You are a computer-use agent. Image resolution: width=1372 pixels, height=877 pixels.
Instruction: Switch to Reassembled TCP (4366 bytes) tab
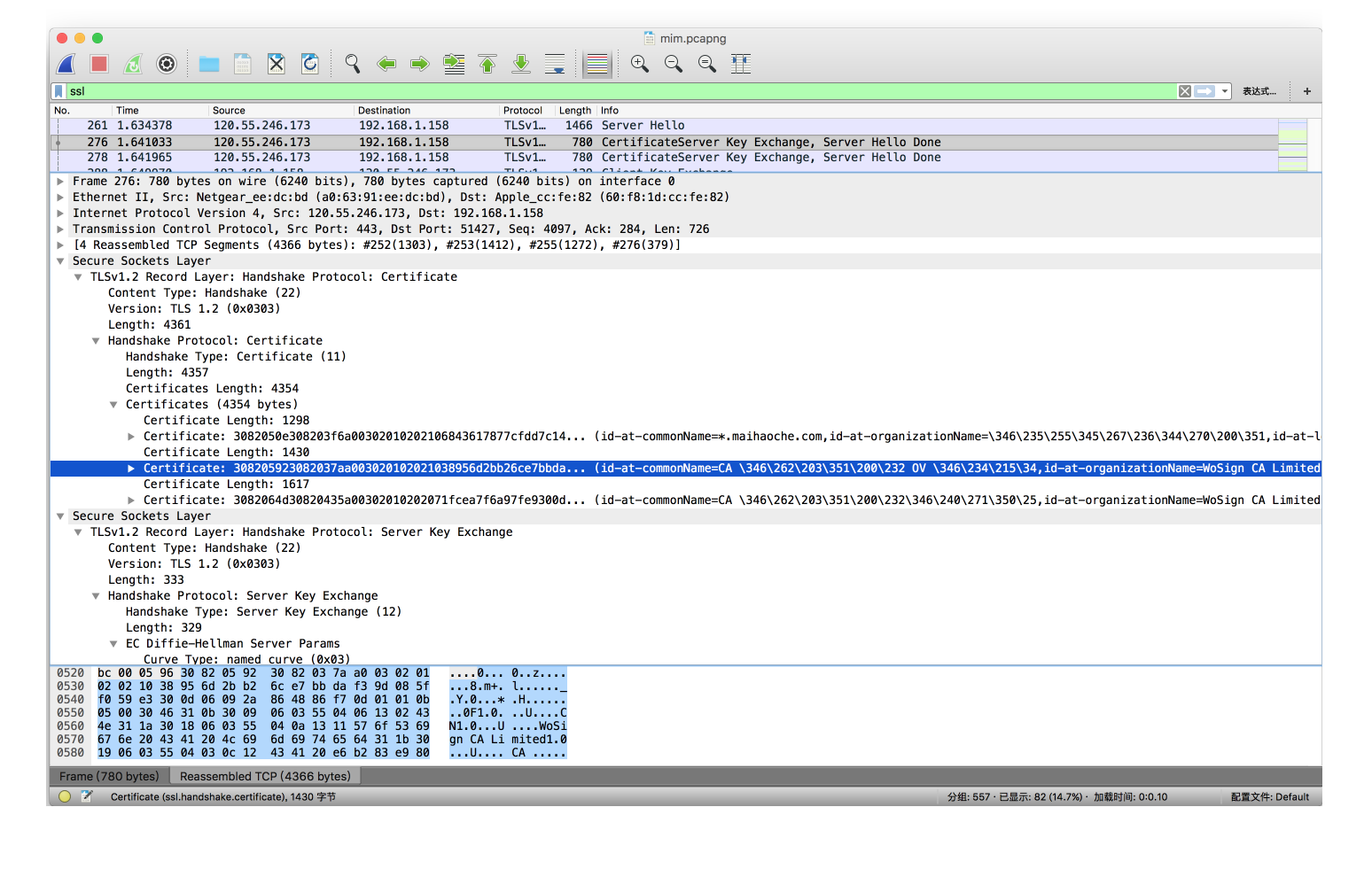pyautogui.click(x=265, y=776)
